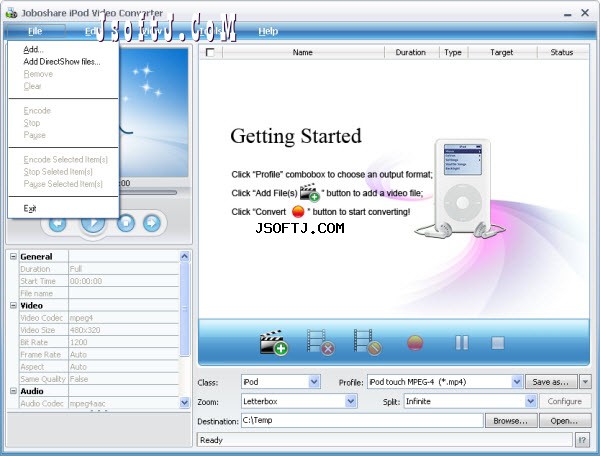
Task: Click the Video Codec value mpeg4
Action: 124,318
